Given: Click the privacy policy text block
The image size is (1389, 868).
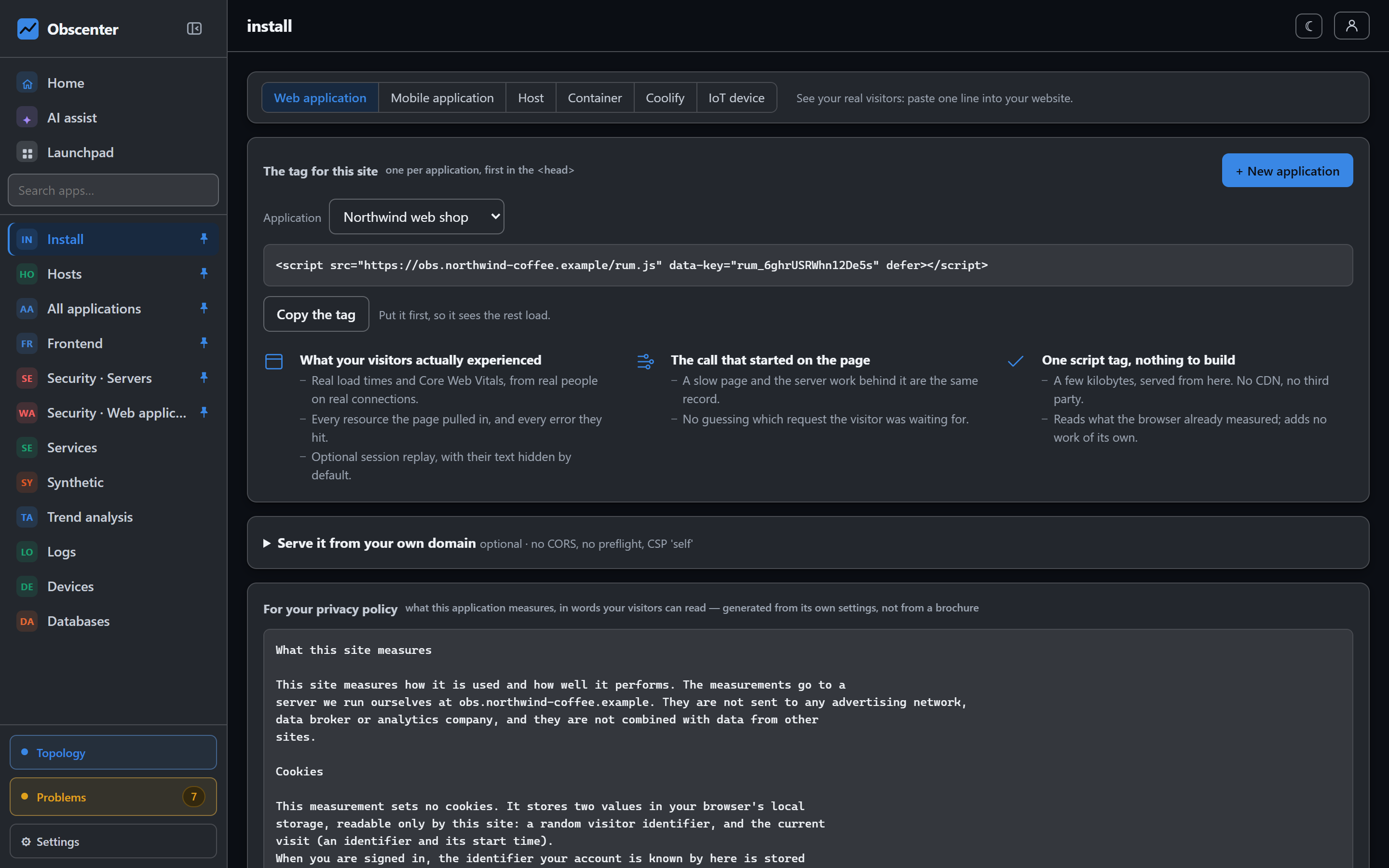Looking at the screenshot, I should pos(807,748).
